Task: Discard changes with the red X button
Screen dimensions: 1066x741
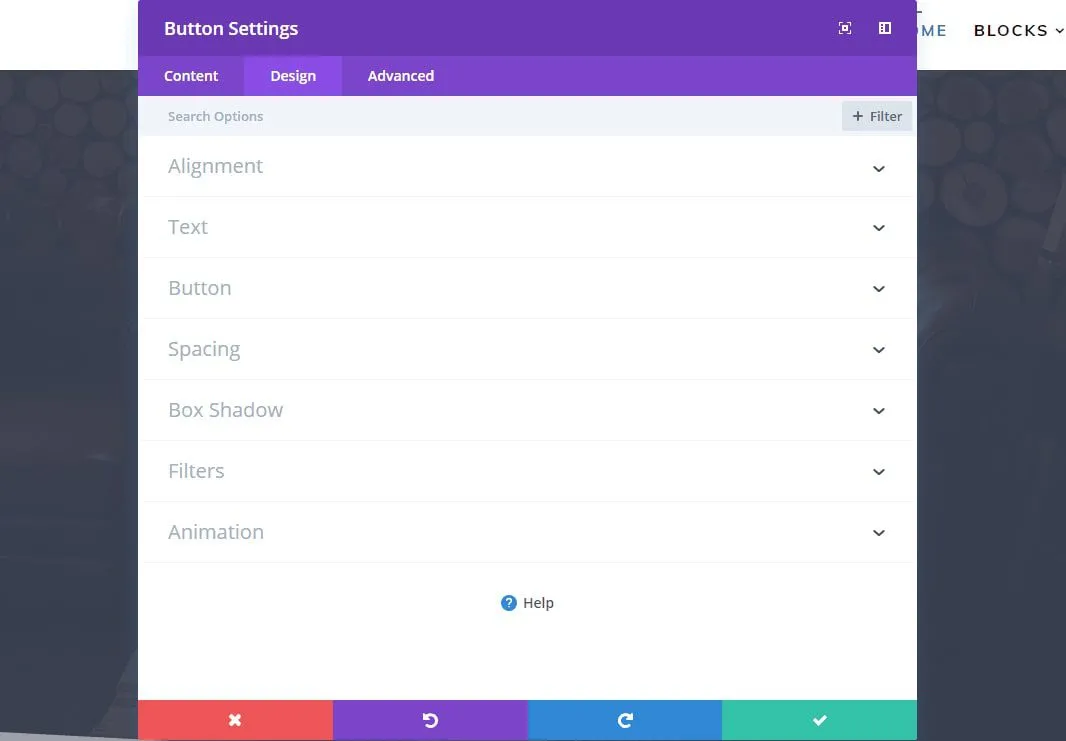Action: 235,720
